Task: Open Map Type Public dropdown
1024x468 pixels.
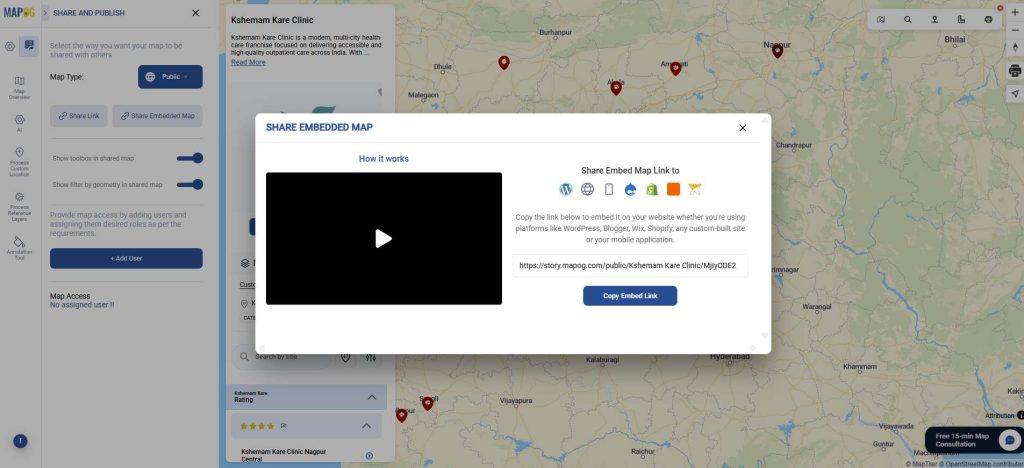Action: click(170, 76)
